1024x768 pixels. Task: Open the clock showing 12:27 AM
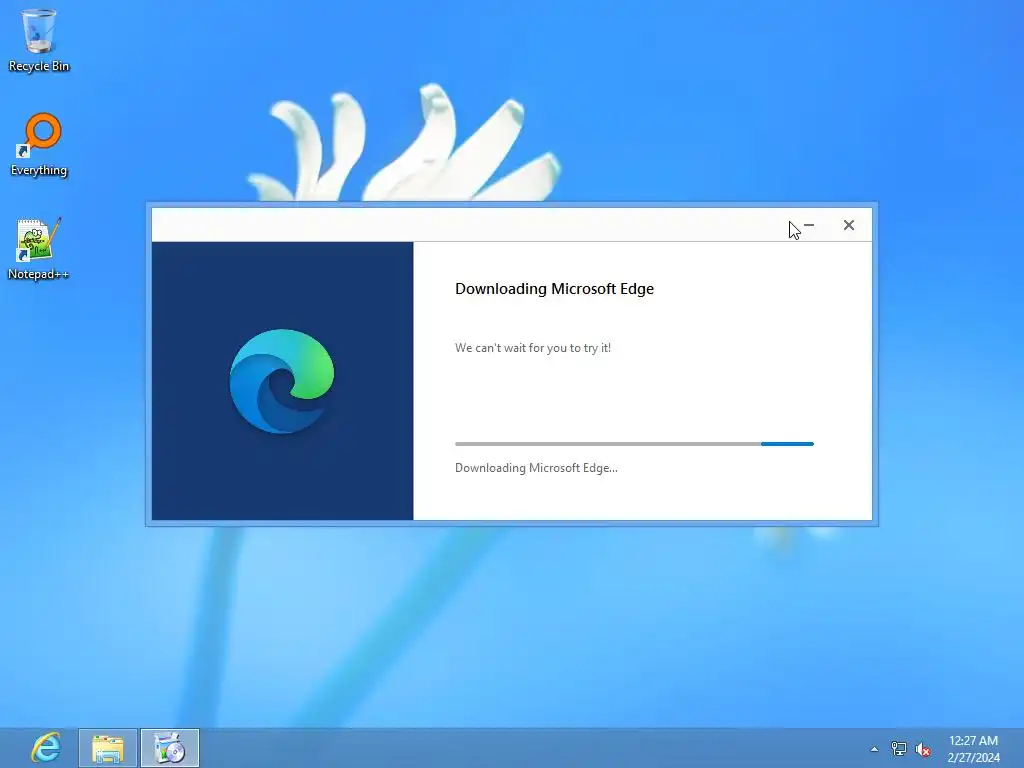[x=973, y=748]
